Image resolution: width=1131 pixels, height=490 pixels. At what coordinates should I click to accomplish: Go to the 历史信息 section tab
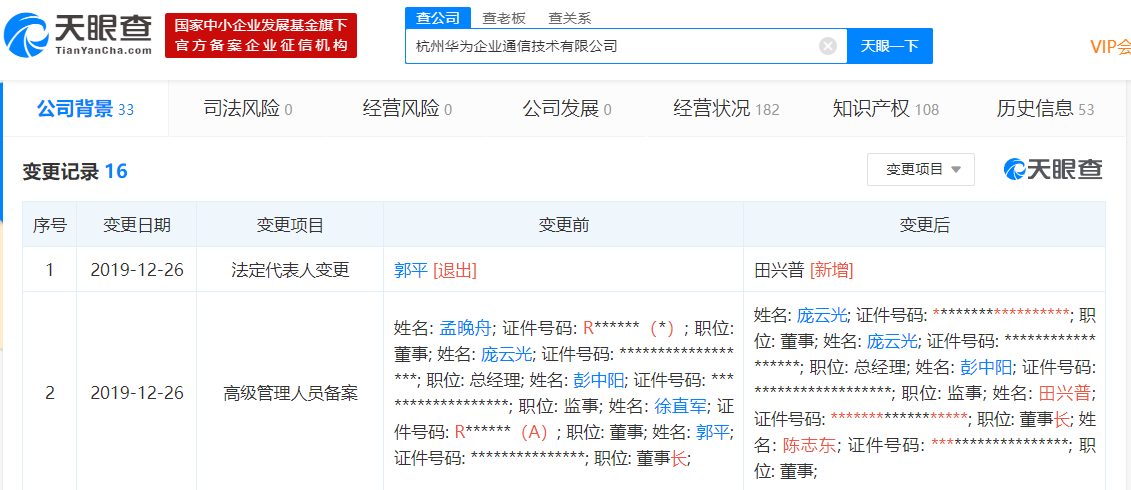coord(1045,109)
